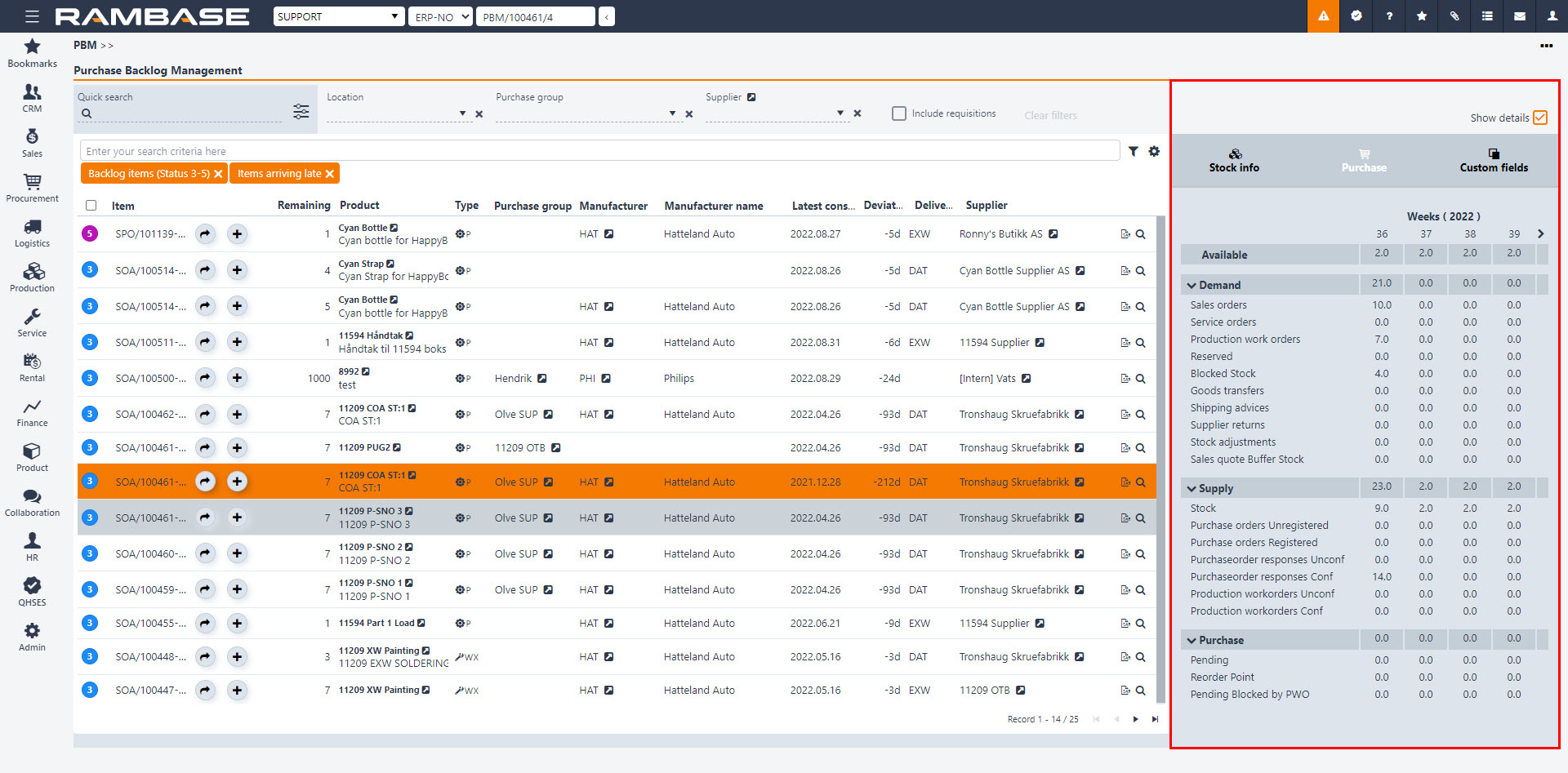Click the hamburger menu icon
Viewport: 1568px width, 773px height.
pos(32,16)
